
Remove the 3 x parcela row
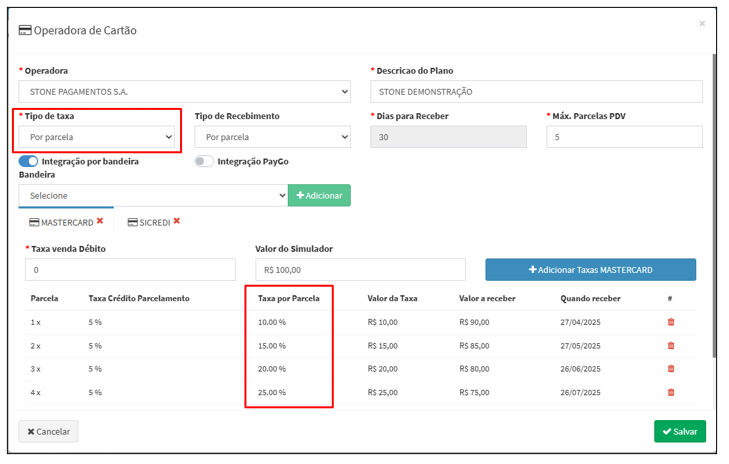click(x=670, y=369)
